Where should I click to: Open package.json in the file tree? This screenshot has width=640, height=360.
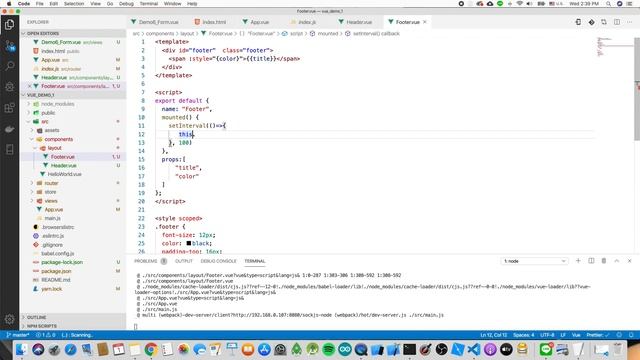click(56, 271)
